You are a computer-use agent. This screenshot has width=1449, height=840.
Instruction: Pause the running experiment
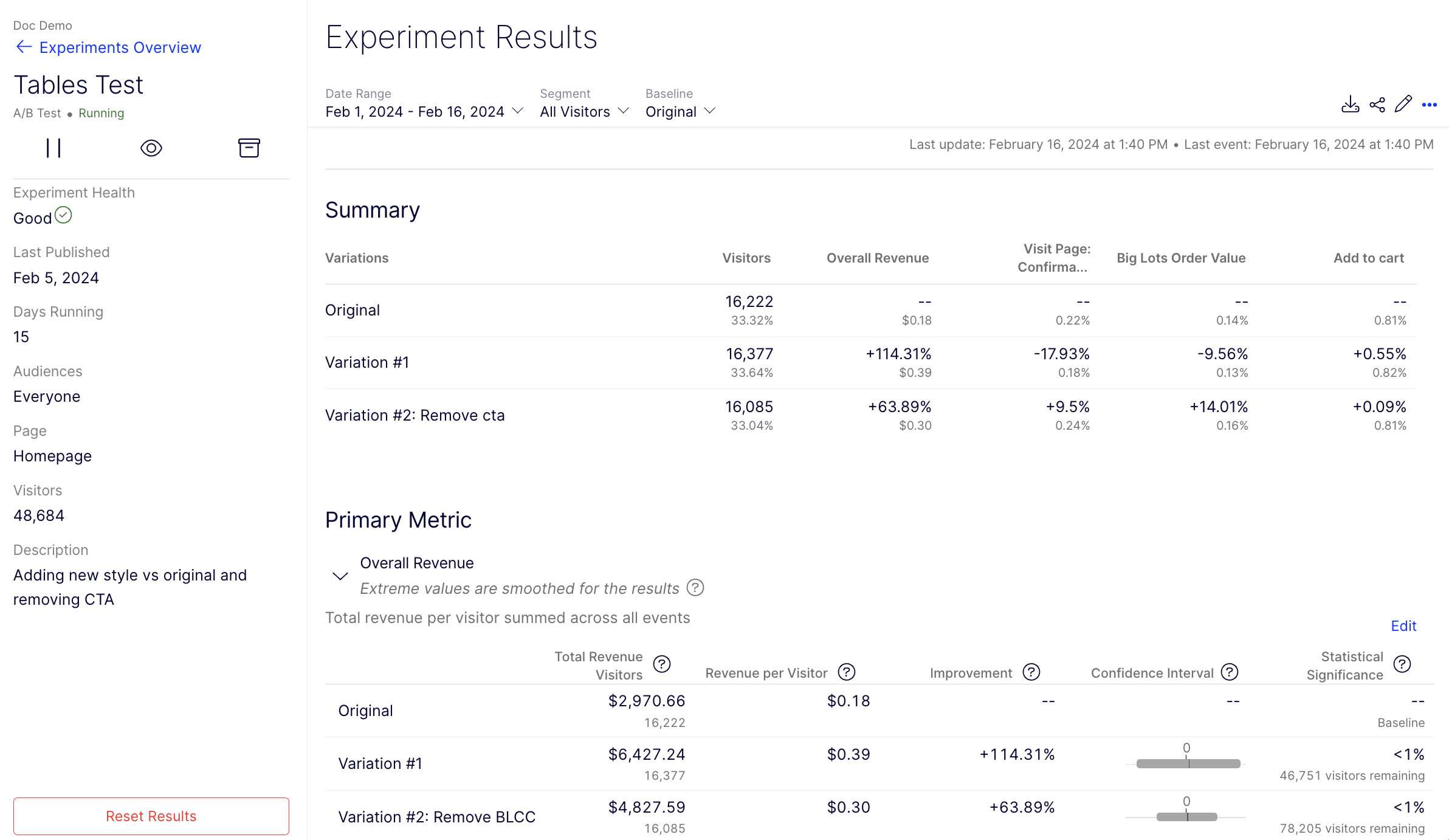[x=53, y=147]
